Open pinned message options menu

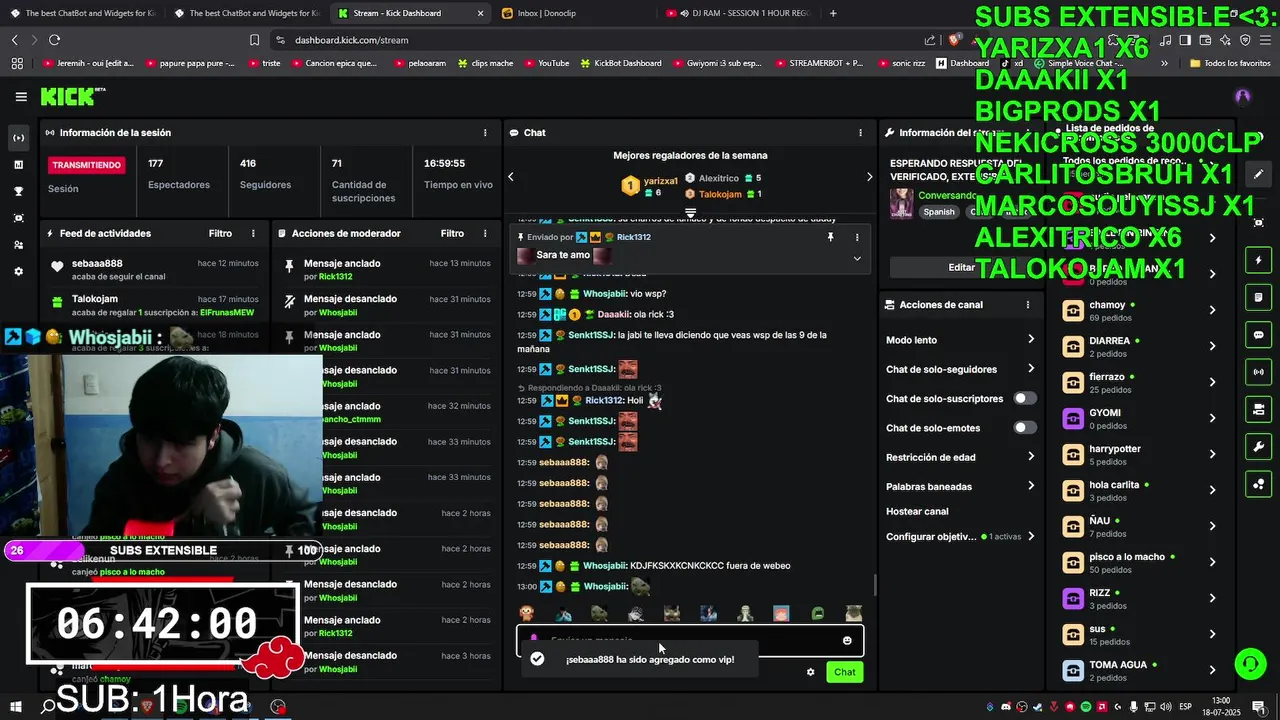857,237
